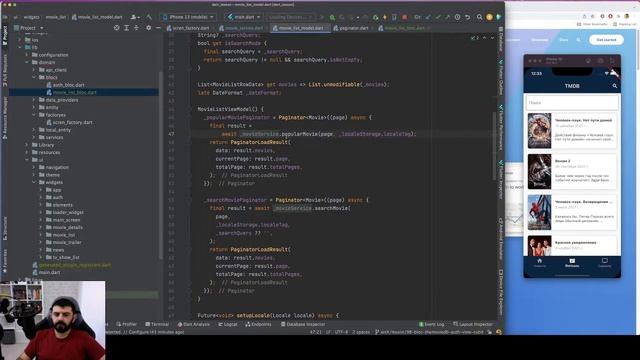
Task: Collapse the domain folder
Action: coord(27,62)
